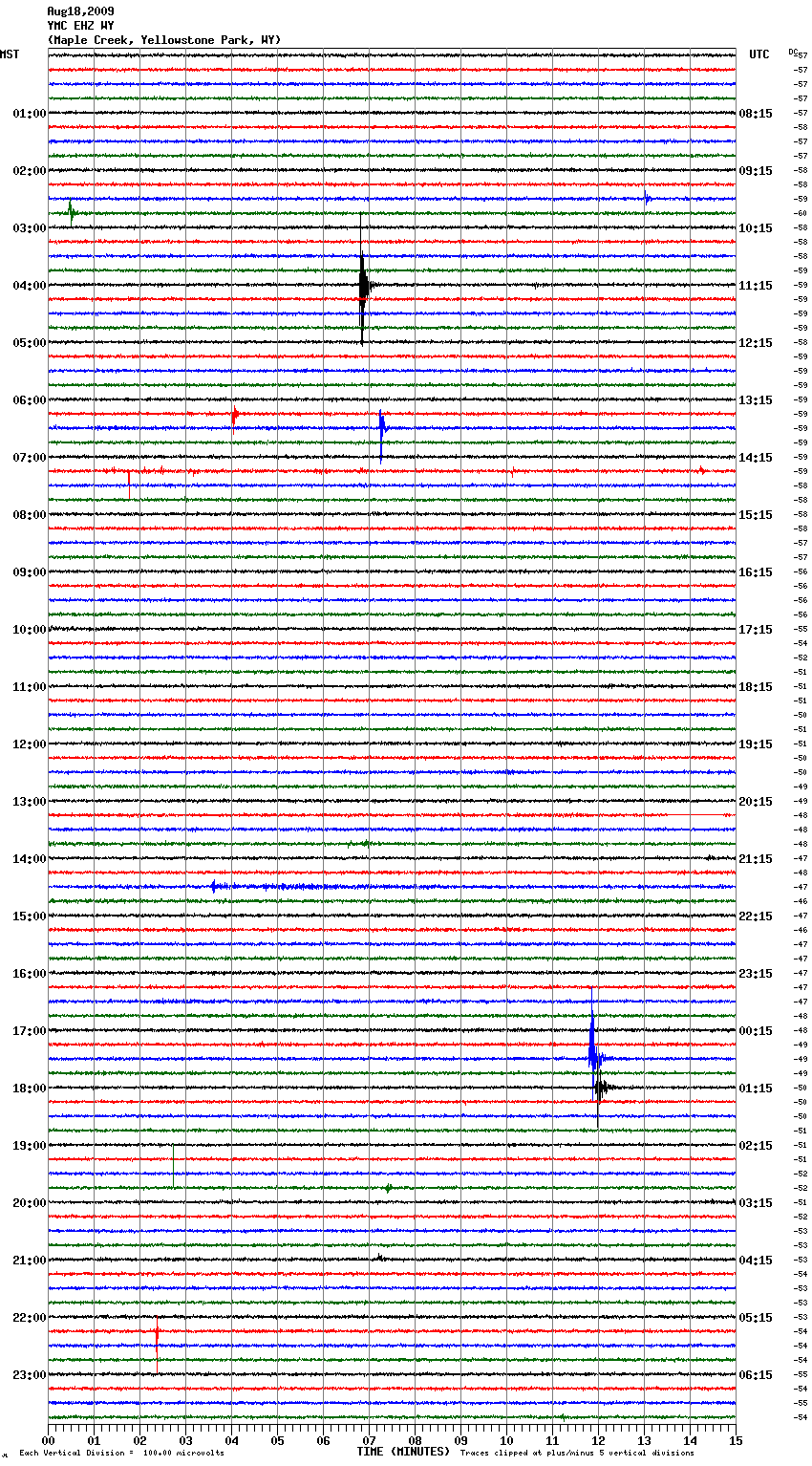Select the "18:00" MST time label
812x1466 pixels.
(30, 1089)
